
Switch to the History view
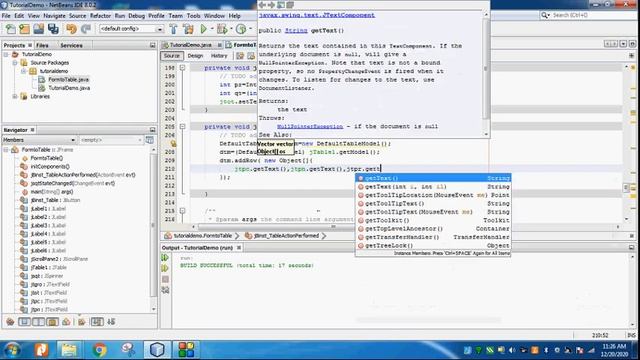219,56
